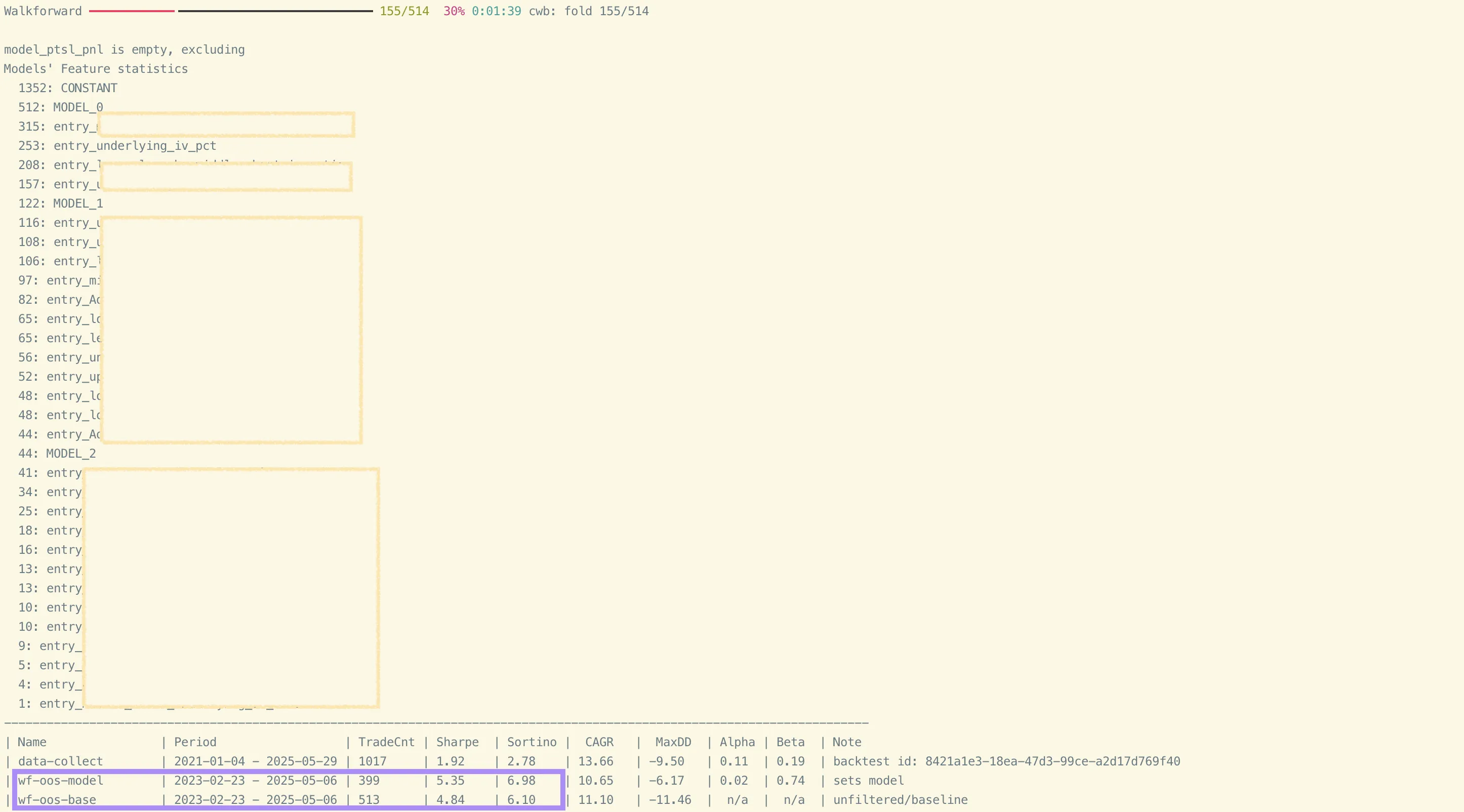Click the unfiltered/baseline note text
The height and width of the screenshot is (812, 1464).
(901, 800)
